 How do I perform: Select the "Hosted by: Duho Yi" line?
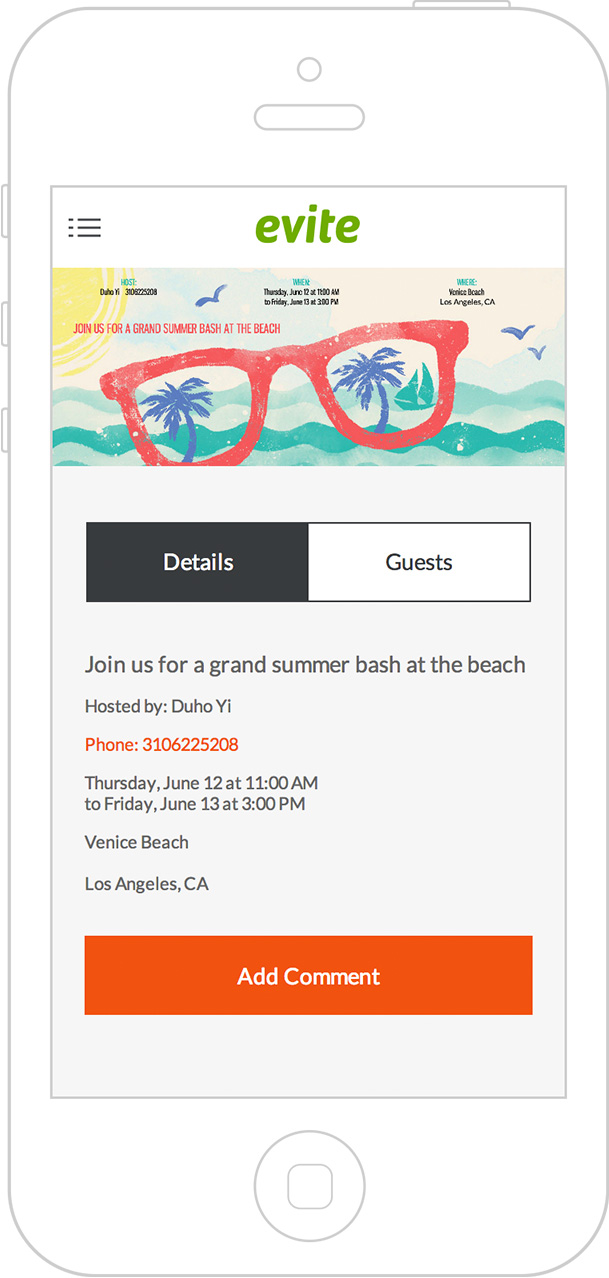pyautogui.click(x=158, y=706)
